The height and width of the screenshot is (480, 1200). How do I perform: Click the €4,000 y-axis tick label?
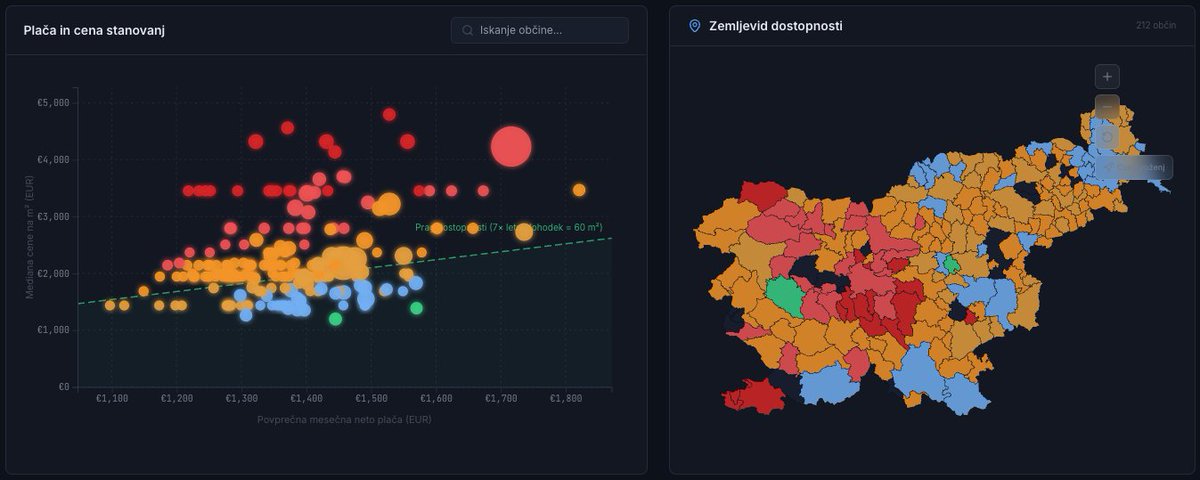click(53, 159)
